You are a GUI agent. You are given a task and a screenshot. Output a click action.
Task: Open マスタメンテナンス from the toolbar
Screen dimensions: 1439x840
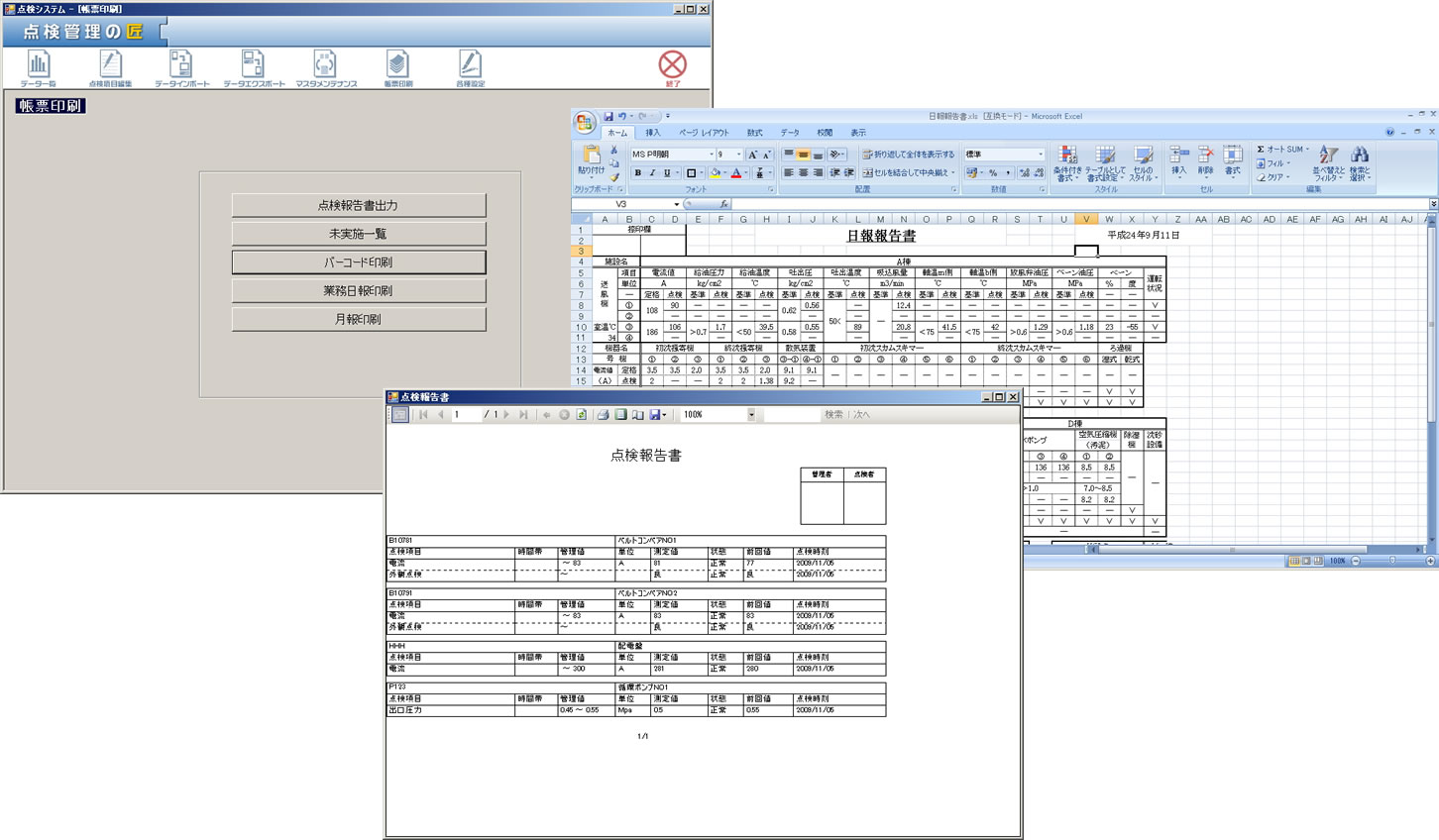325,67
